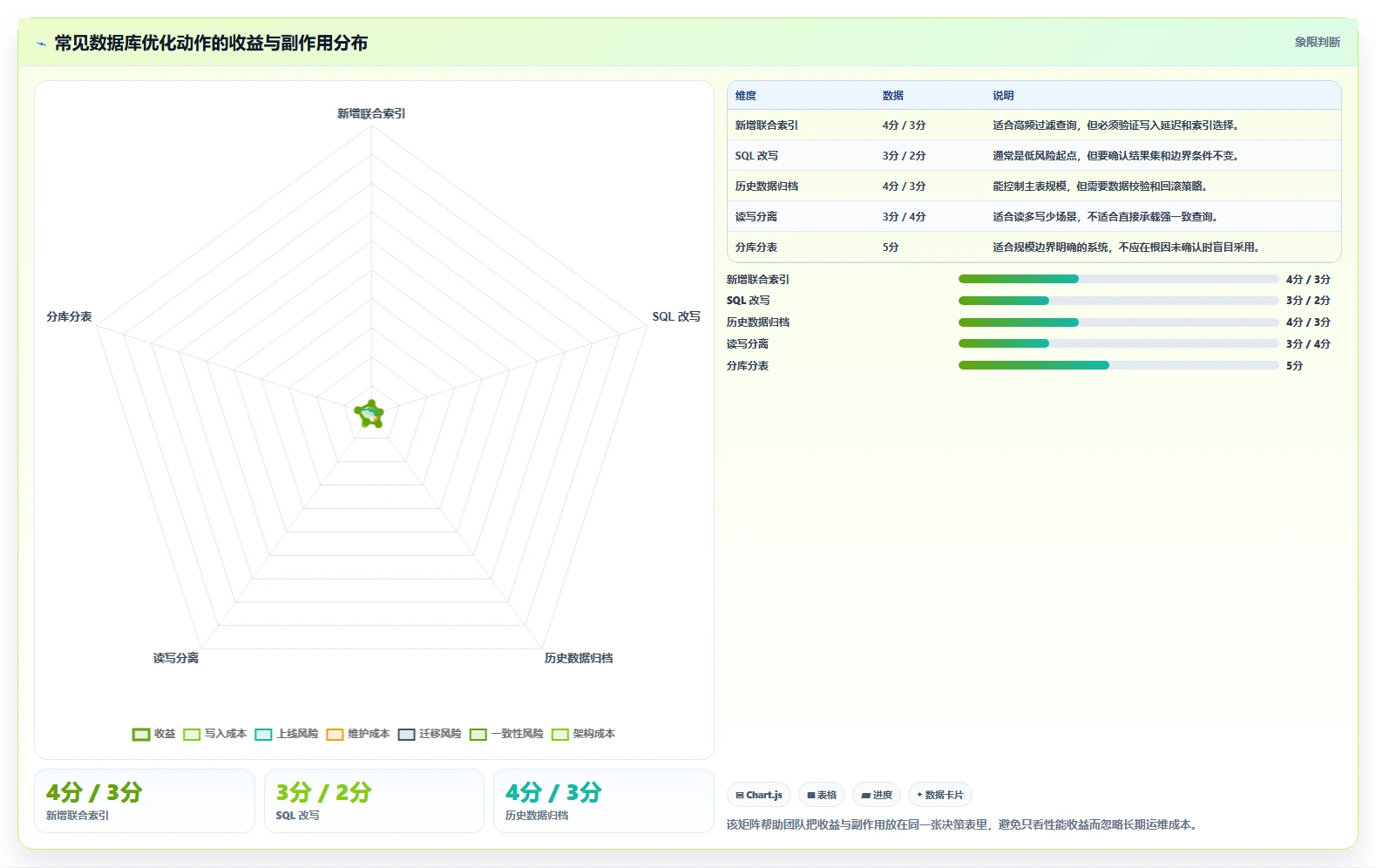Click the 表格 tag chip
Viewport: 1376px width, 868px height.
point(821,795)
